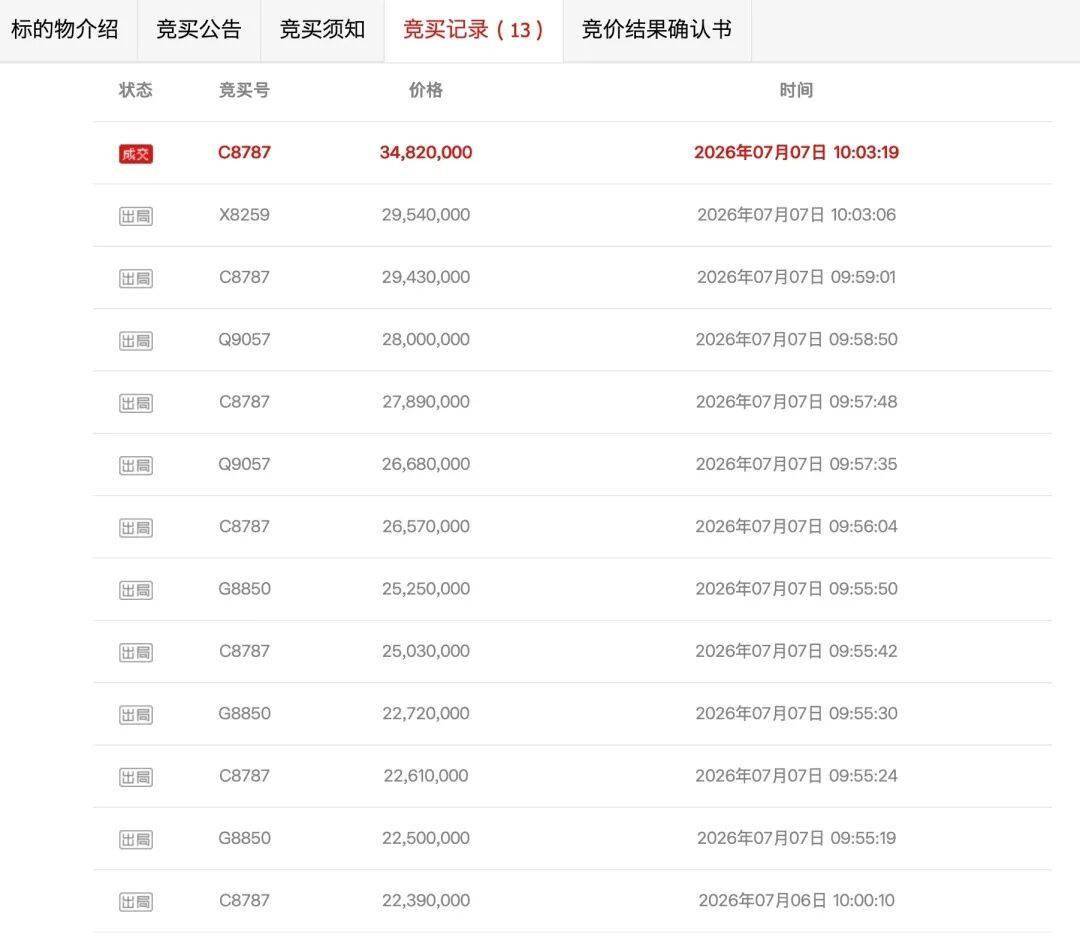The height and width of the screenshot is (947, 1080).
Task: Click 出局 badge beside price 25,030,000
Action: coord(136,652)
